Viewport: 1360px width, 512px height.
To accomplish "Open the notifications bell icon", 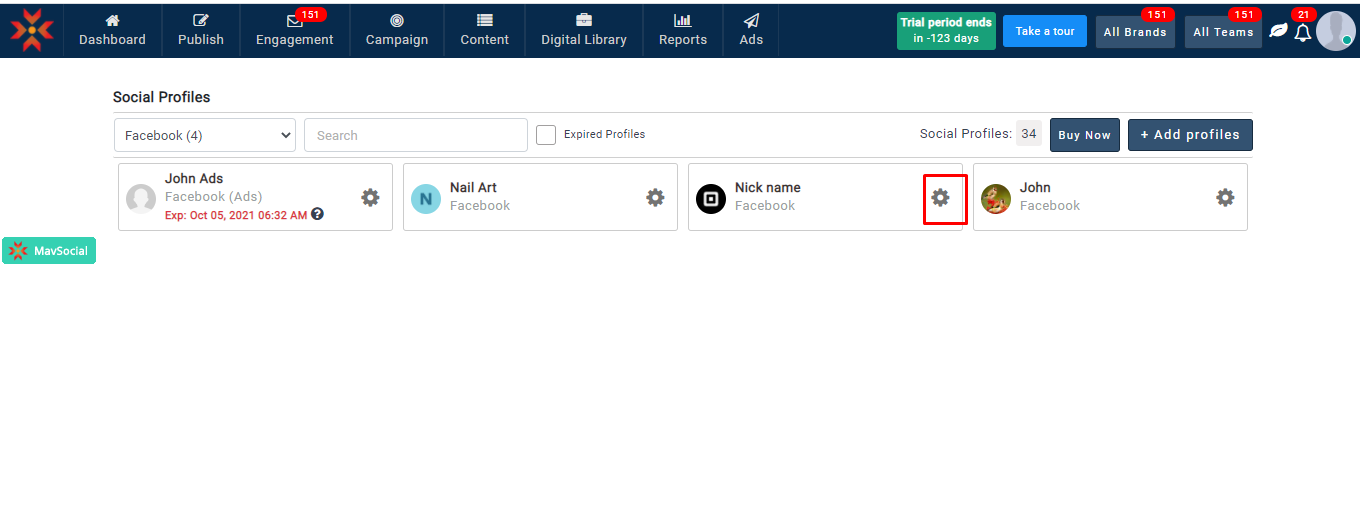I will click(1302, 33).
